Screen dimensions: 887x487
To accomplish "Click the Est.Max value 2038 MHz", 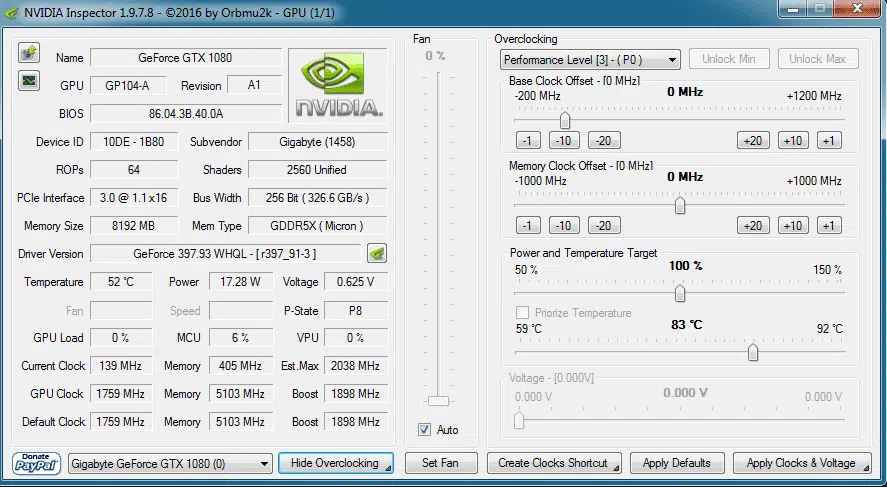I will pyautogui.click(x=356, y=366).
